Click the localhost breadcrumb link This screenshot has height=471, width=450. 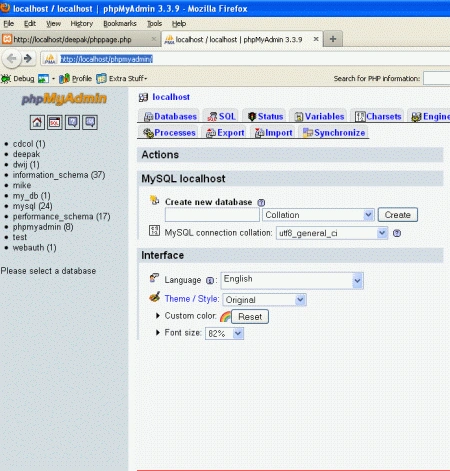pos(171,97)
